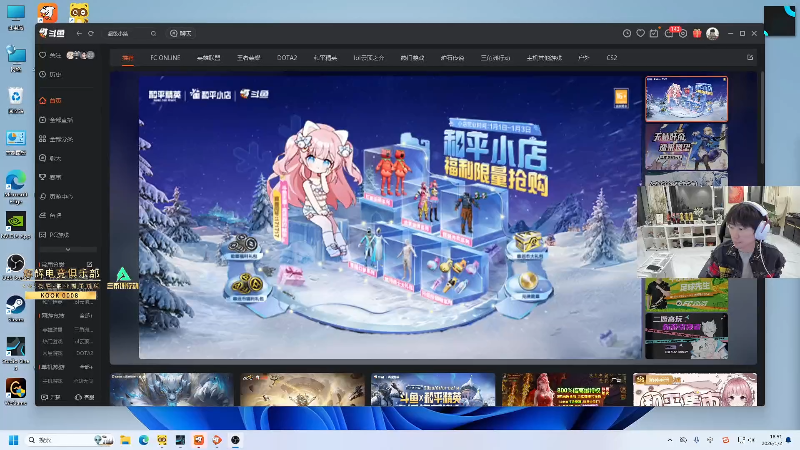Select the bottom dark anime banner thumbnail
The height and width of the screenshot is (450, 800).
click(x=686, y=336)
